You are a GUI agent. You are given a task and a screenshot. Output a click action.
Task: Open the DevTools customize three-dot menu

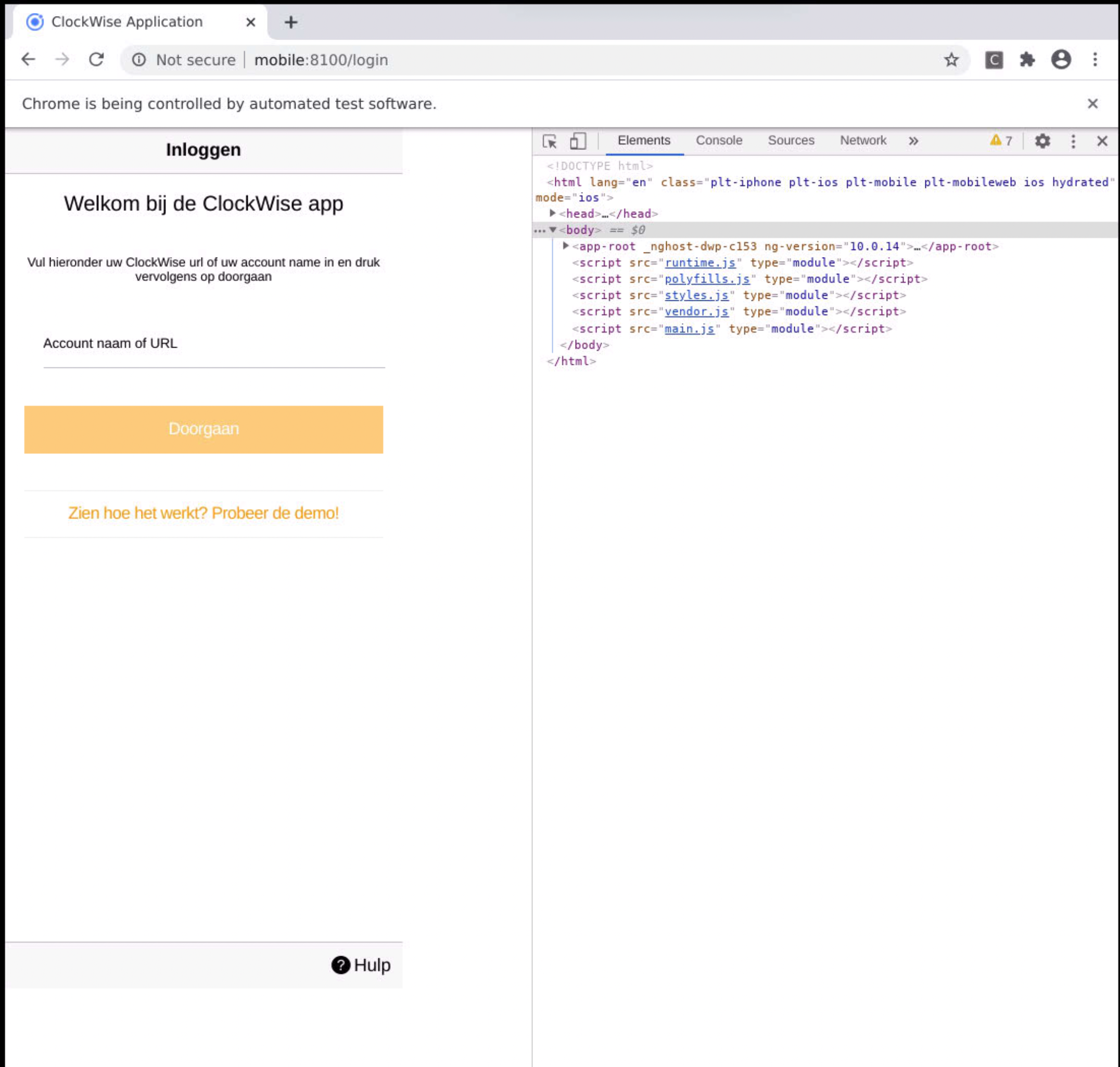click(x=1073, y=141)
